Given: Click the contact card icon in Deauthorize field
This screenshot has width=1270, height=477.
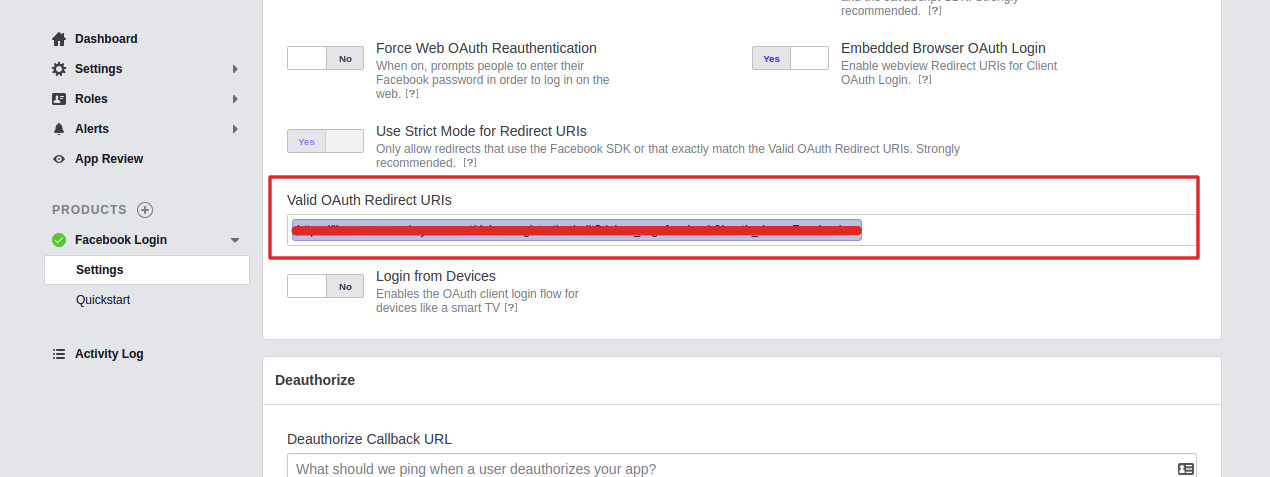Looking at the screenshot, I should pyautogui.click(x=1186, y=469).
